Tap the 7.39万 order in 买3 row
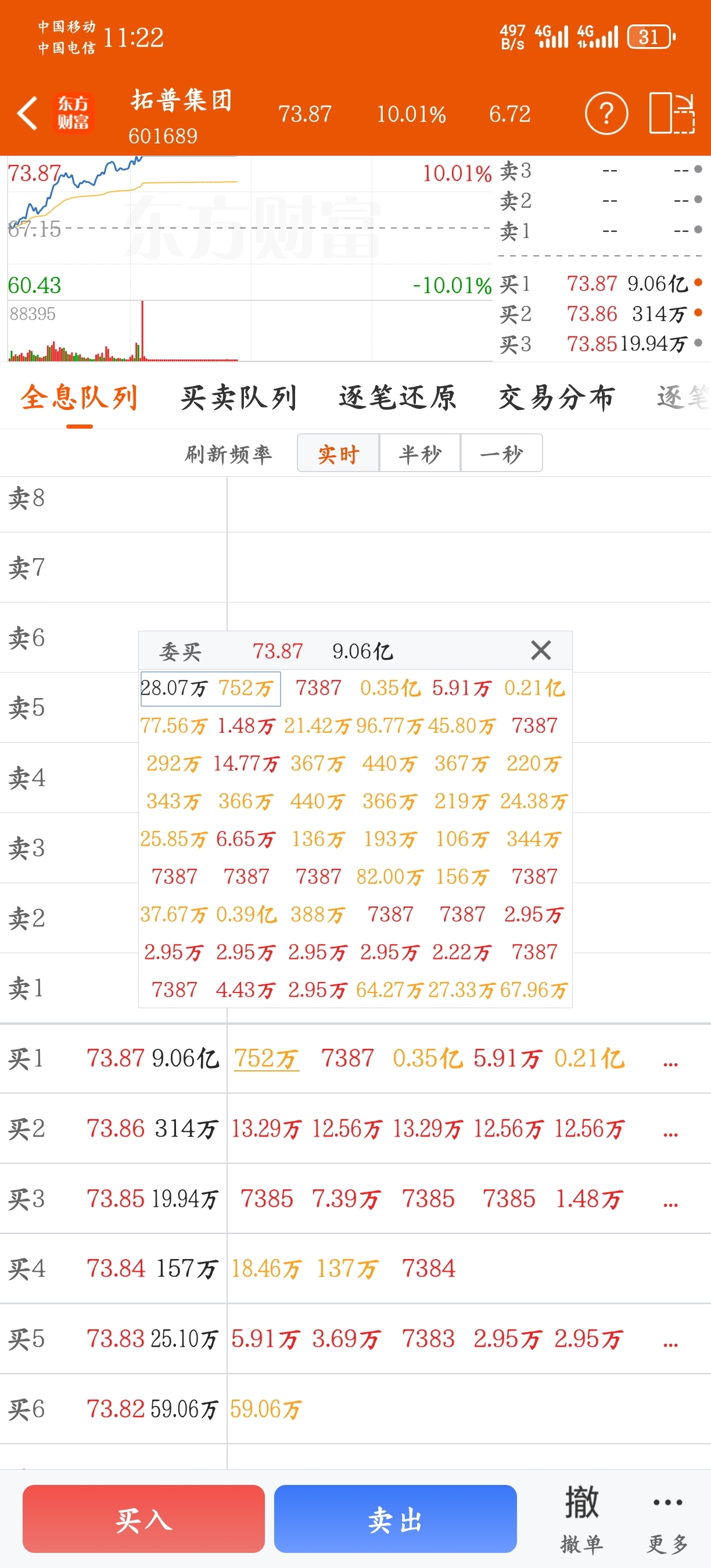The height and width of the screenshot is (1568, 711). pyautogui.click(x=346, y=1199)
